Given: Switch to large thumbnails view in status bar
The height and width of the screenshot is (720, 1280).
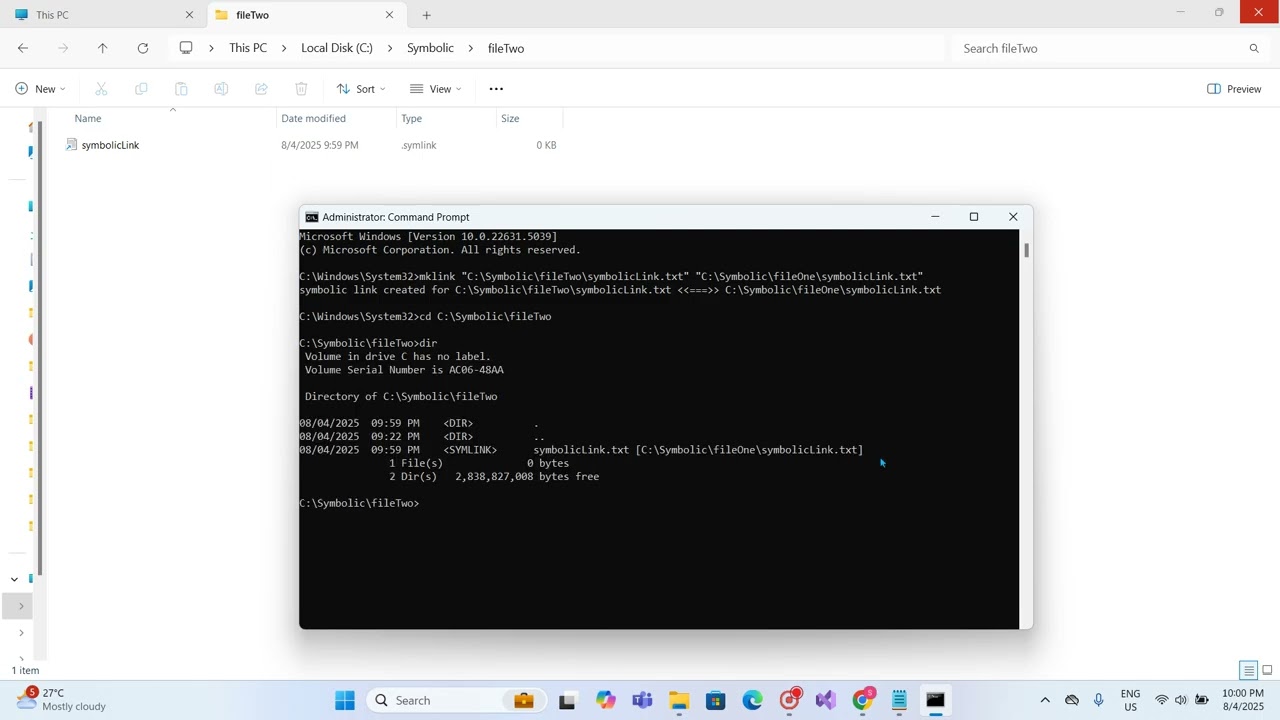Looking at the screenshot, I should click(1267, 670).
